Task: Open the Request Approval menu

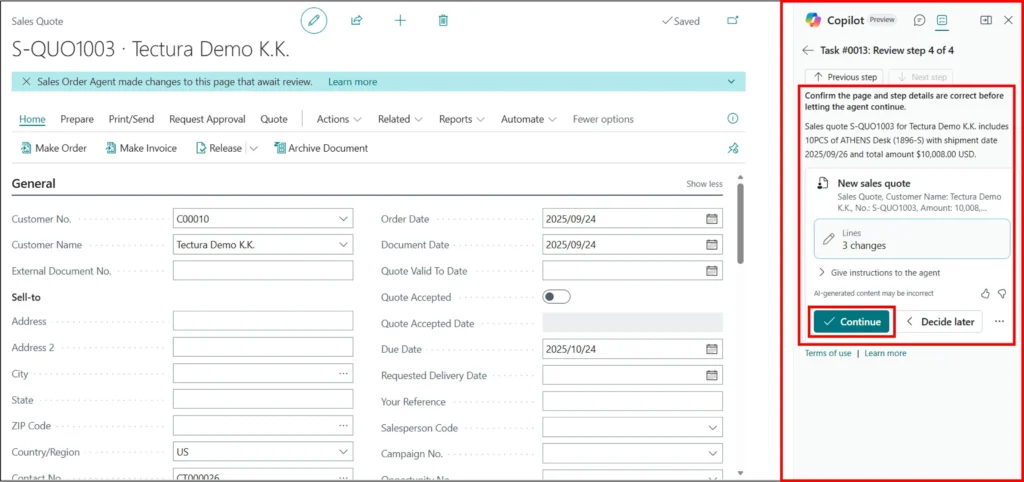Action: (207, 119)
